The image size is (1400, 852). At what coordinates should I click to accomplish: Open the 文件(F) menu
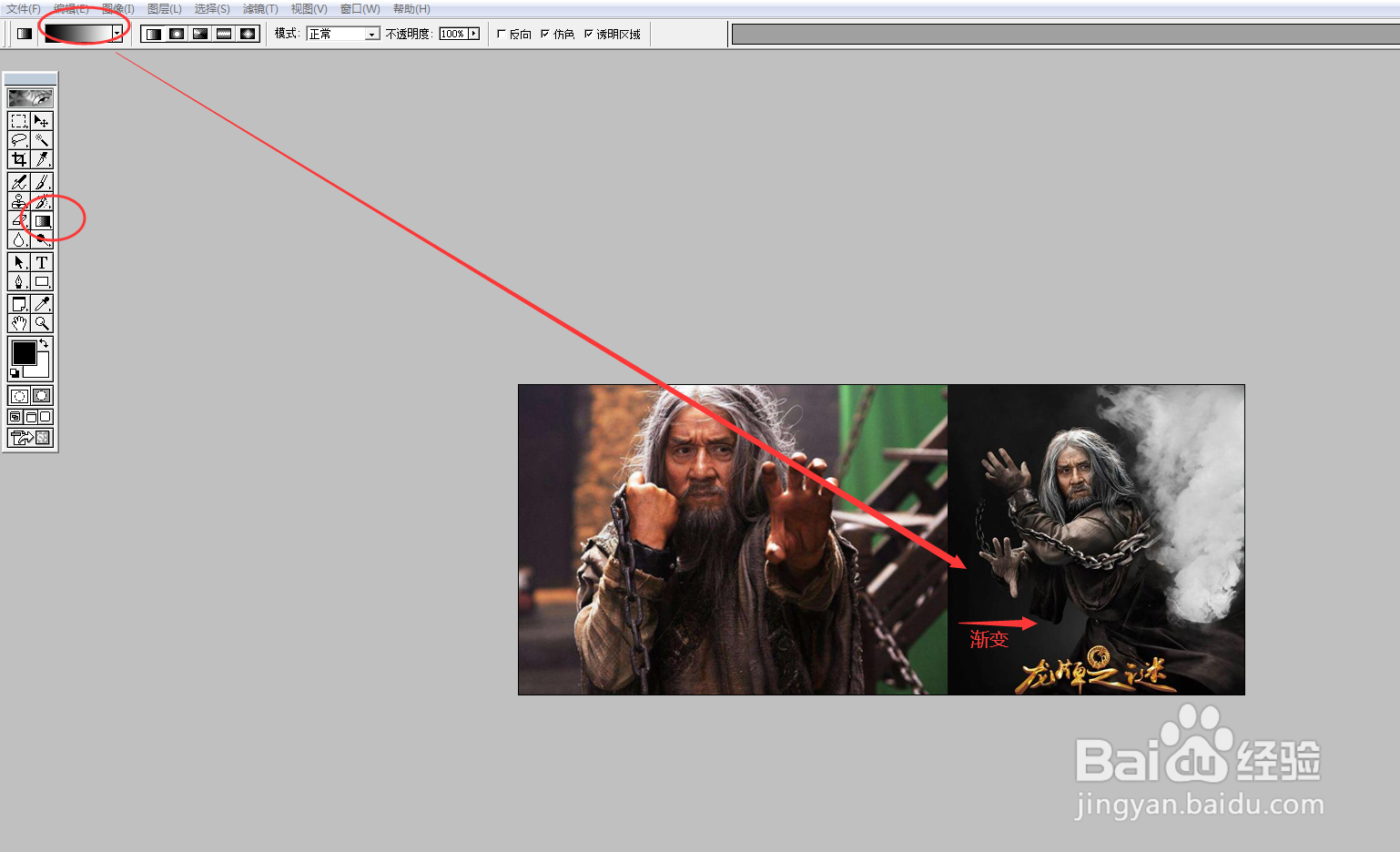click(x=24, y=9)
